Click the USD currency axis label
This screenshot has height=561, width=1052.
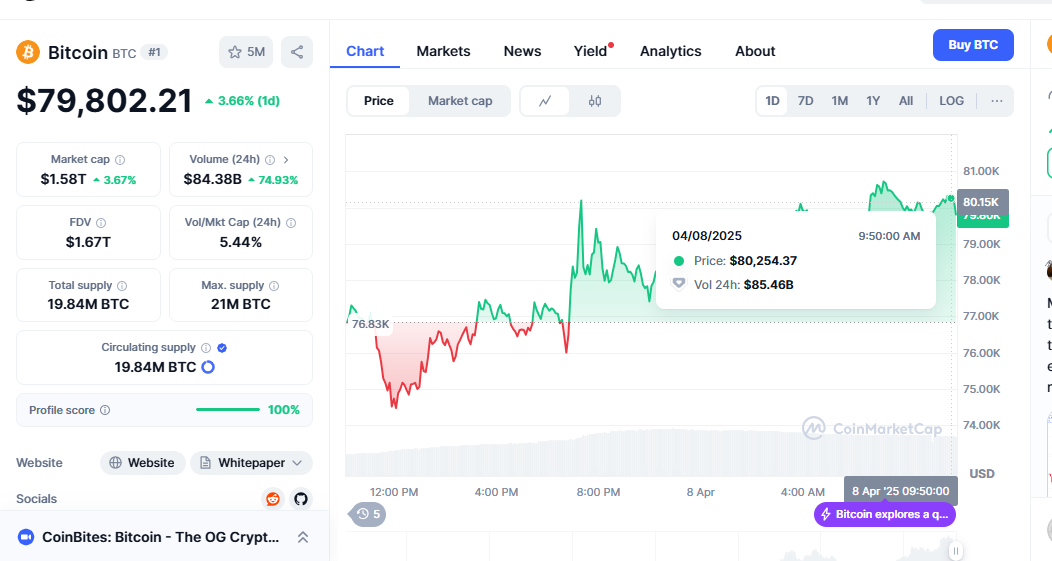tap(982, 474)
